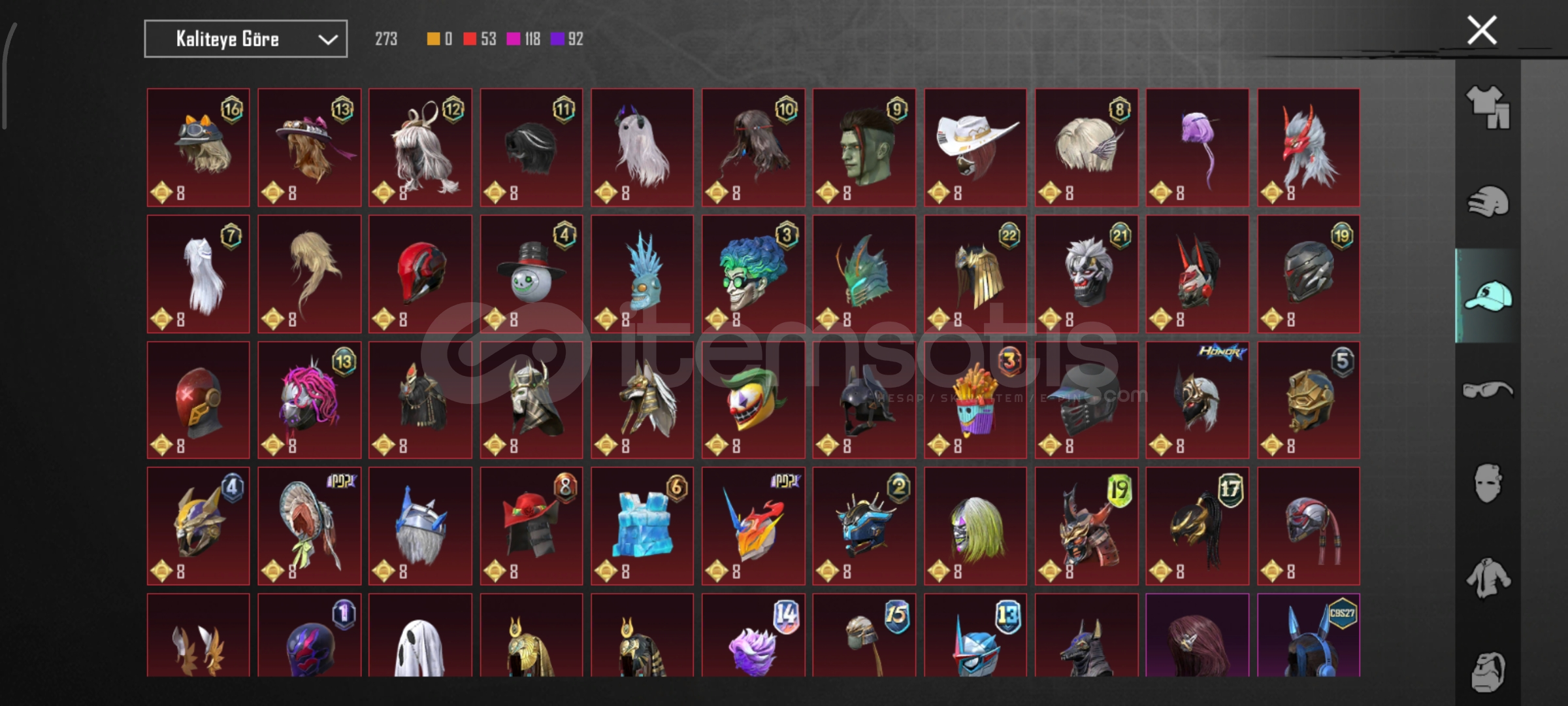Open the sunglasses eyewear category
The image size is (1568, 706).
coord(1488,390)
